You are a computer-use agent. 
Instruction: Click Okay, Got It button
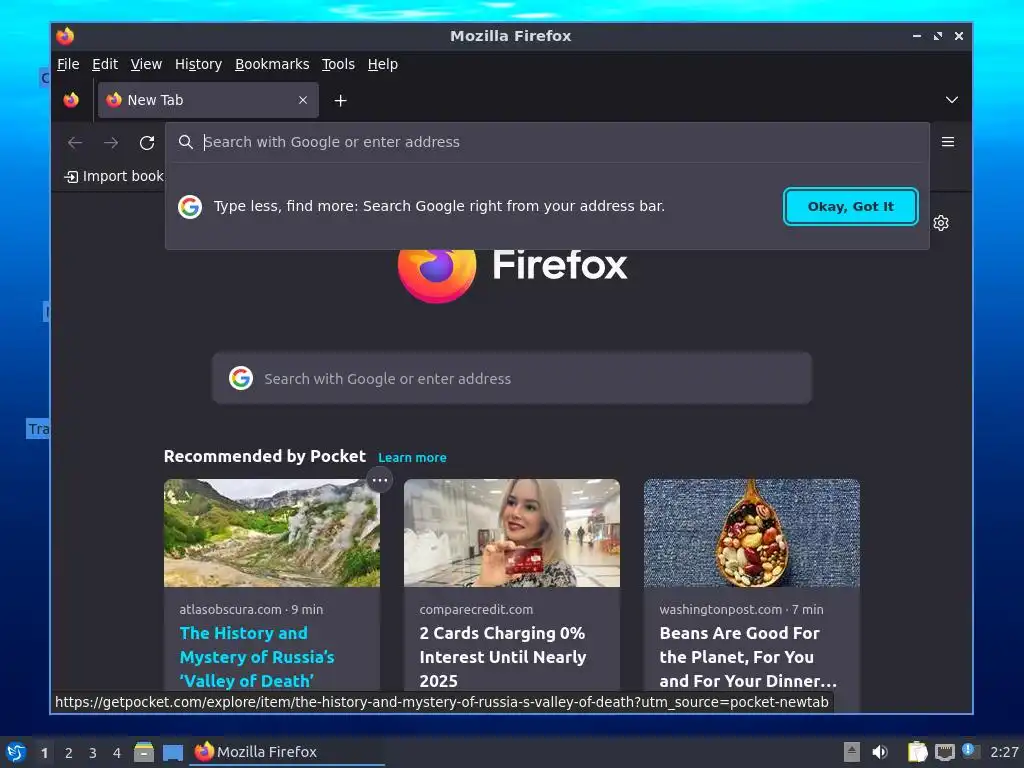850,206
